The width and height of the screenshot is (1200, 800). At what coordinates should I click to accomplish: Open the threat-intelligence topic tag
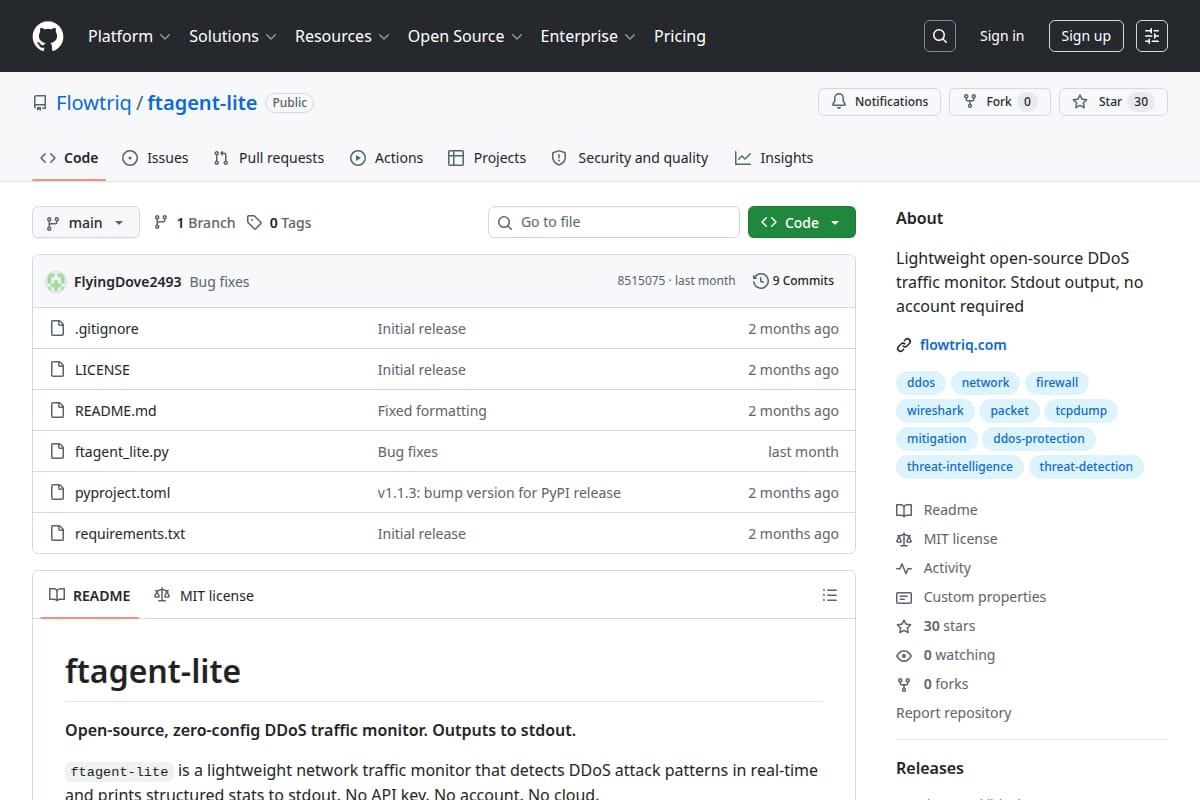point(959,467)
